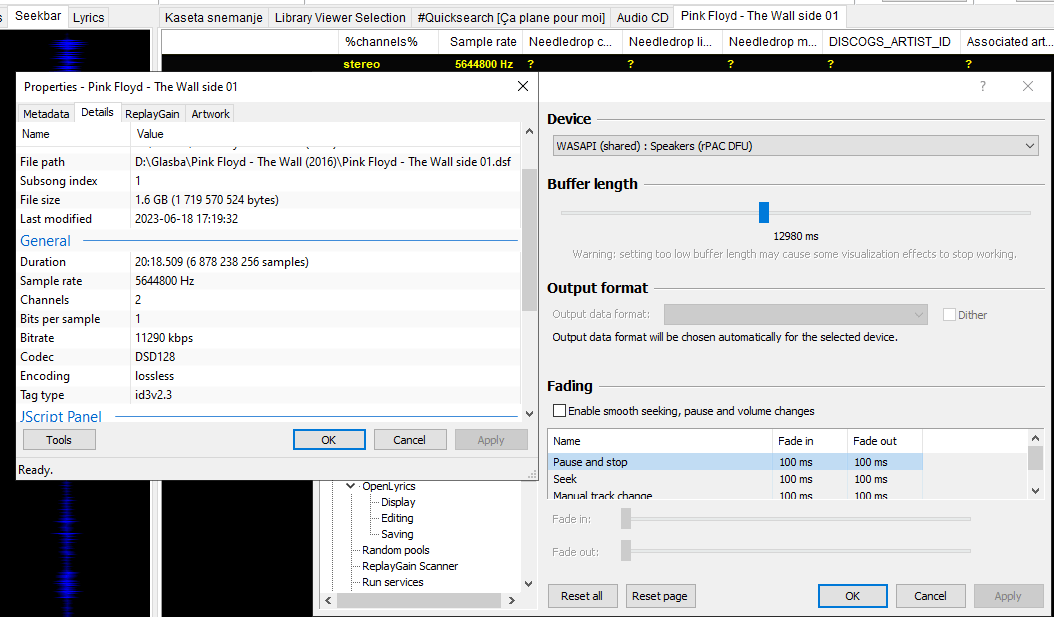Viewport: 1054px width, 617px height.
Task: Open Kaseta snemanje playlist tab
Action: (214, 17)
